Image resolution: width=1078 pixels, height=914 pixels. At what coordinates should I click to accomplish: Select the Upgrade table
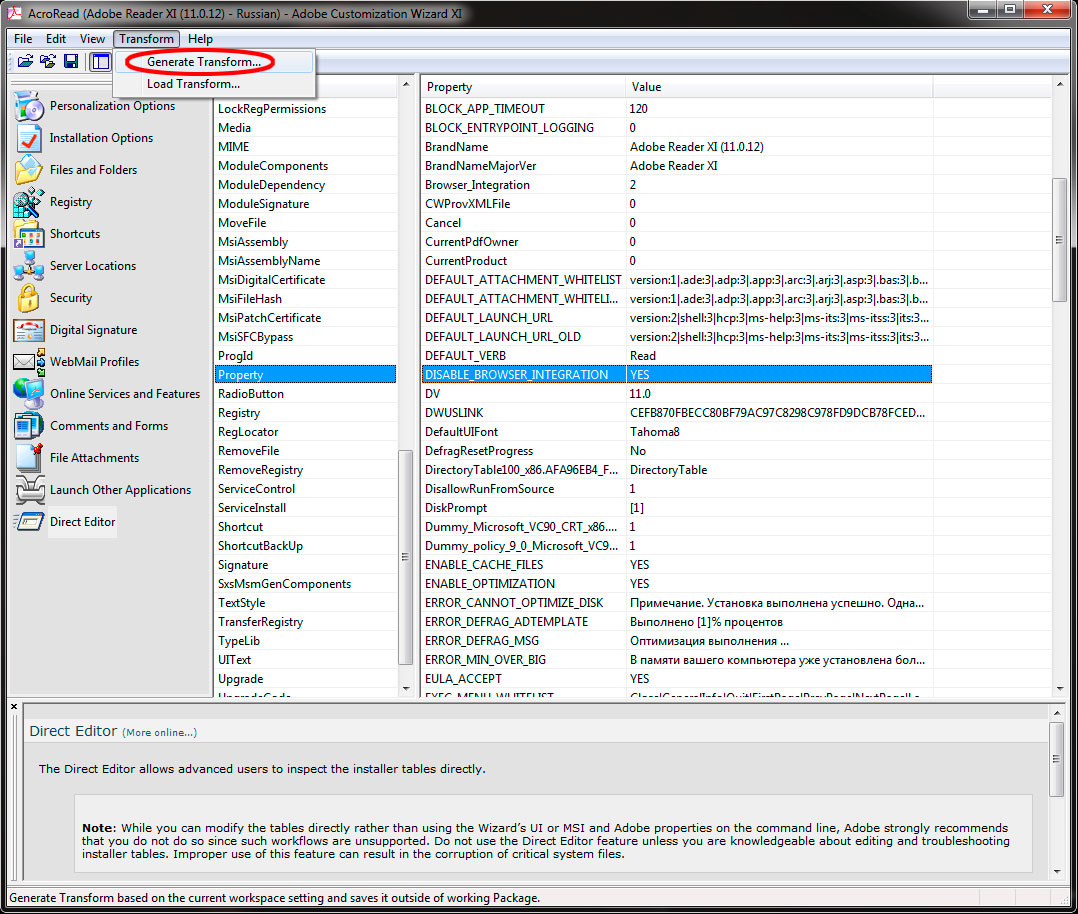[x=305, y=679]
